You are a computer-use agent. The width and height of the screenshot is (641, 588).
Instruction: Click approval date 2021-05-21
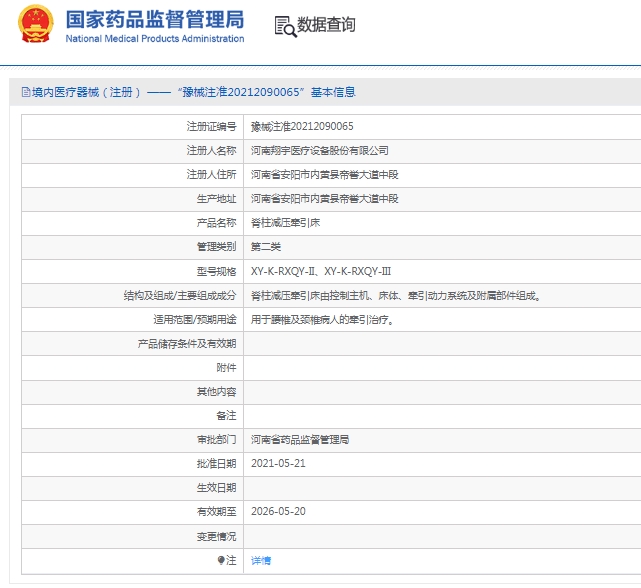tap(278, 463)
